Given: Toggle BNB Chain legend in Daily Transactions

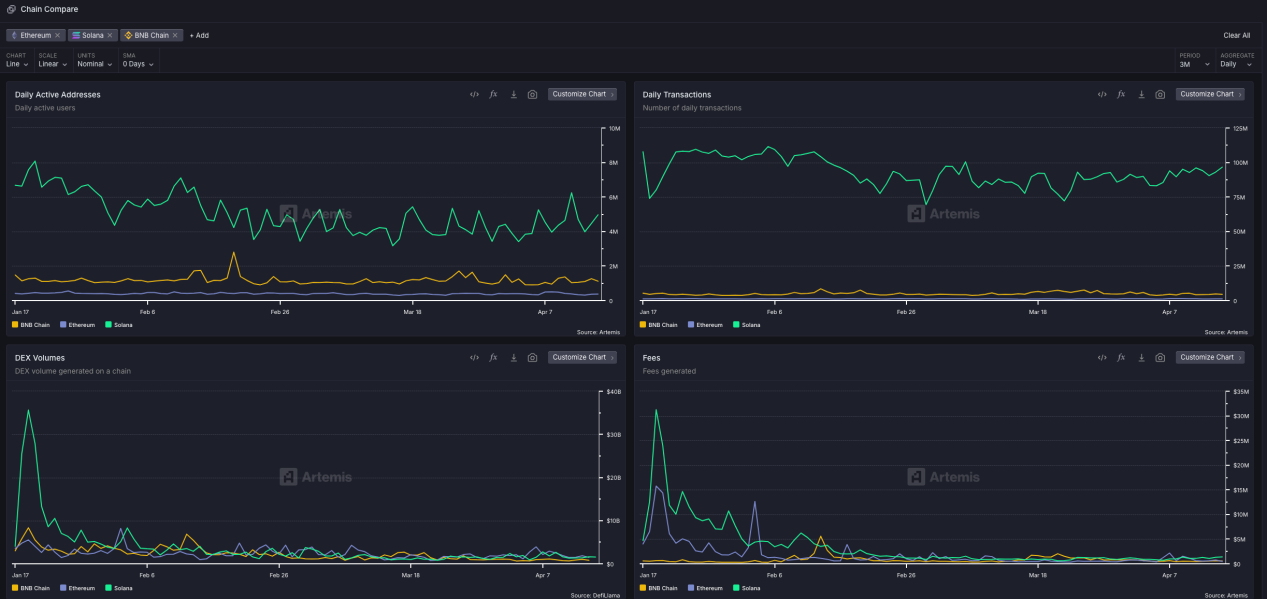Looking at the screenshot, I should click(659, 324).
